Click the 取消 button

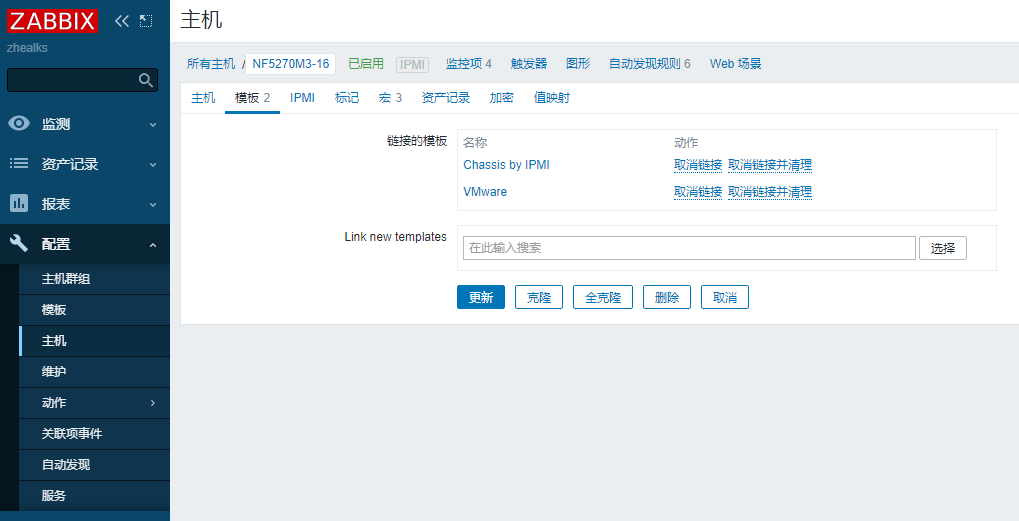725,298
